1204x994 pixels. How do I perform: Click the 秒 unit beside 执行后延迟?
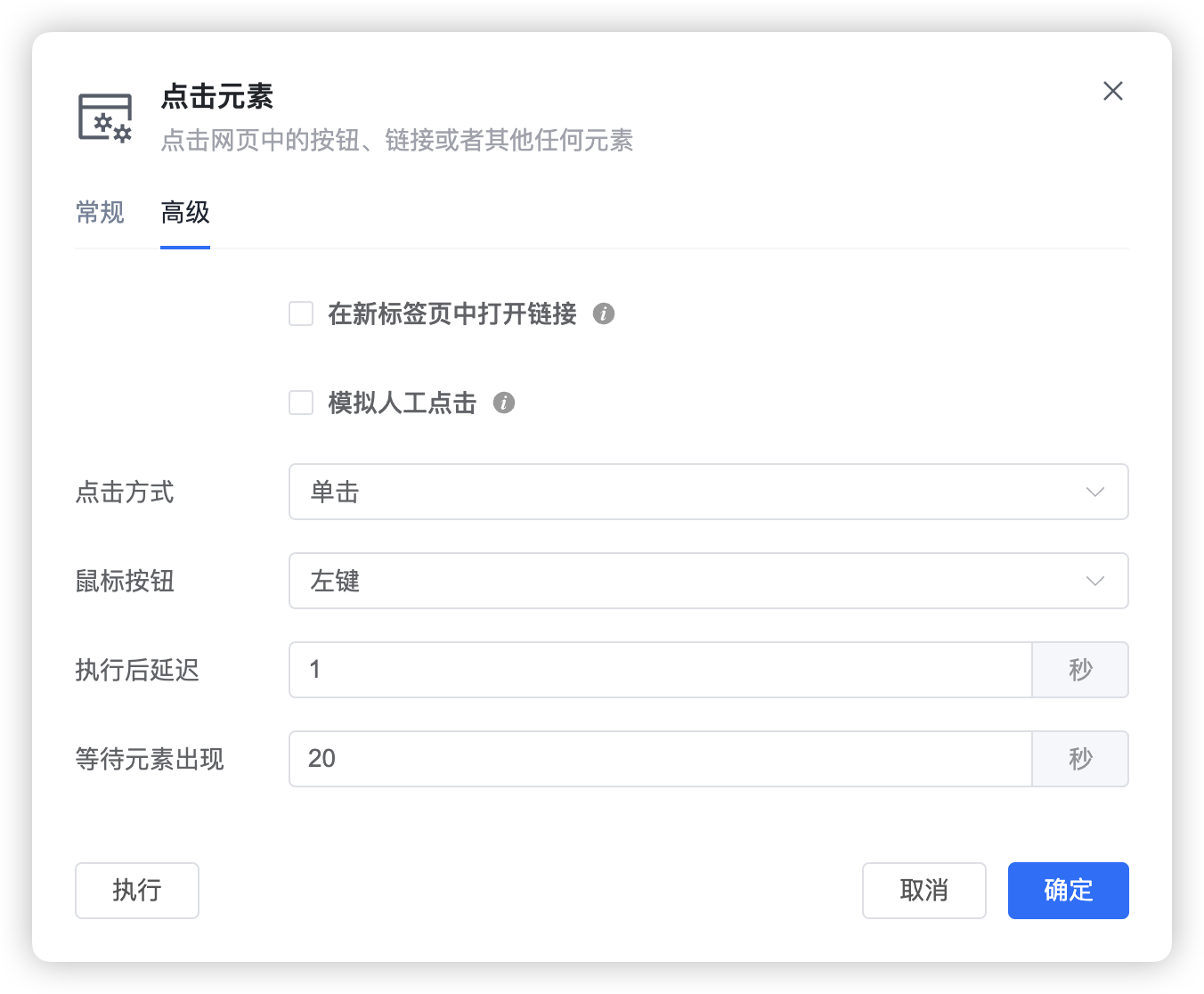pos(1080,670)
